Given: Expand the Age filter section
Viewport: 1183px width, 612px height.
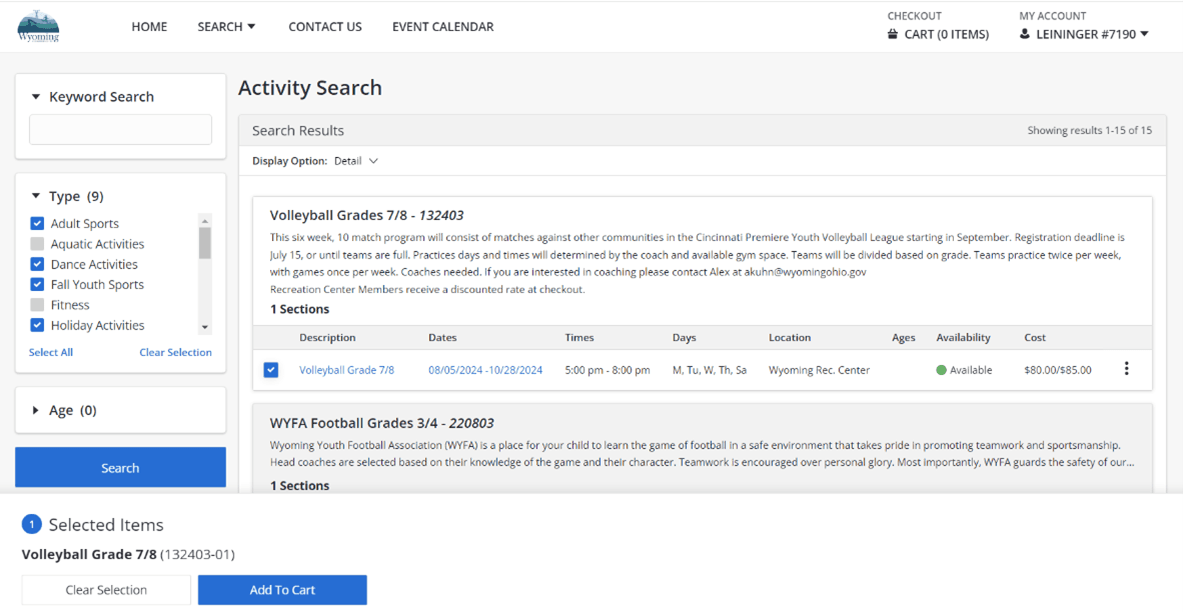Looking at the screenshot, I should (x=36, y=410).
